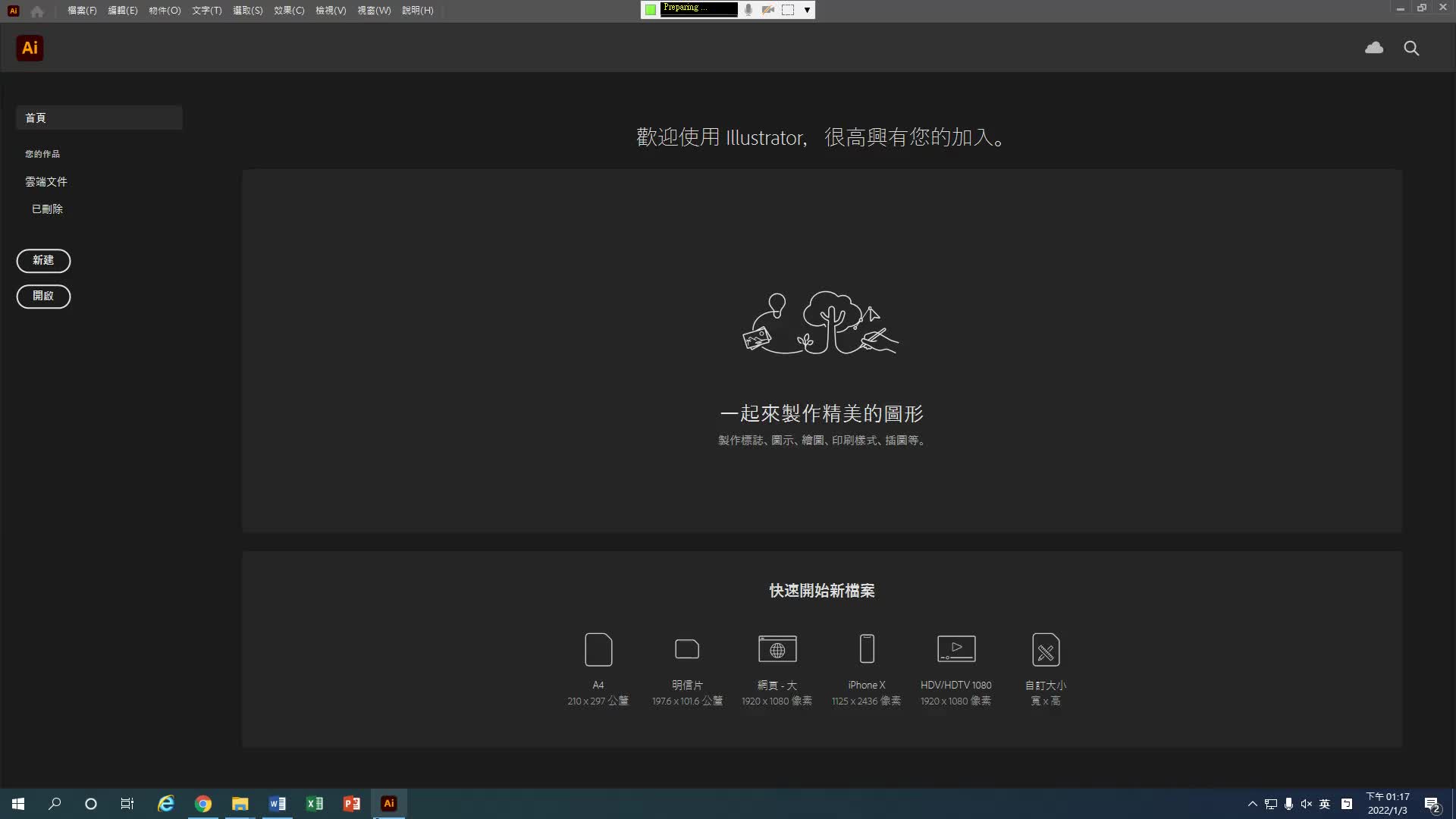Choose the 網頁 - 大 web preset icon
The height and width of the screenshot is (819, 1456).
pos(777,649)
